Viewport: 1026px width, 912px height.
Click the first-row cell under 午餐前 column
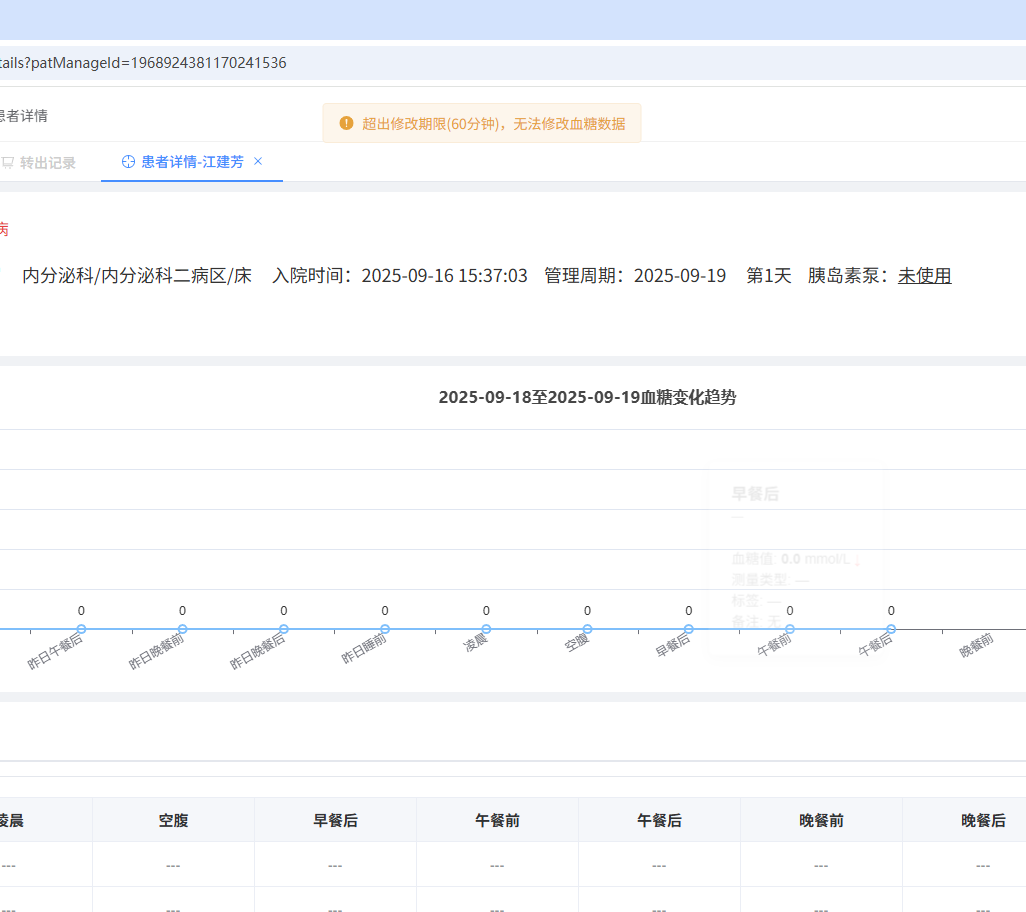tap(497, 865)
